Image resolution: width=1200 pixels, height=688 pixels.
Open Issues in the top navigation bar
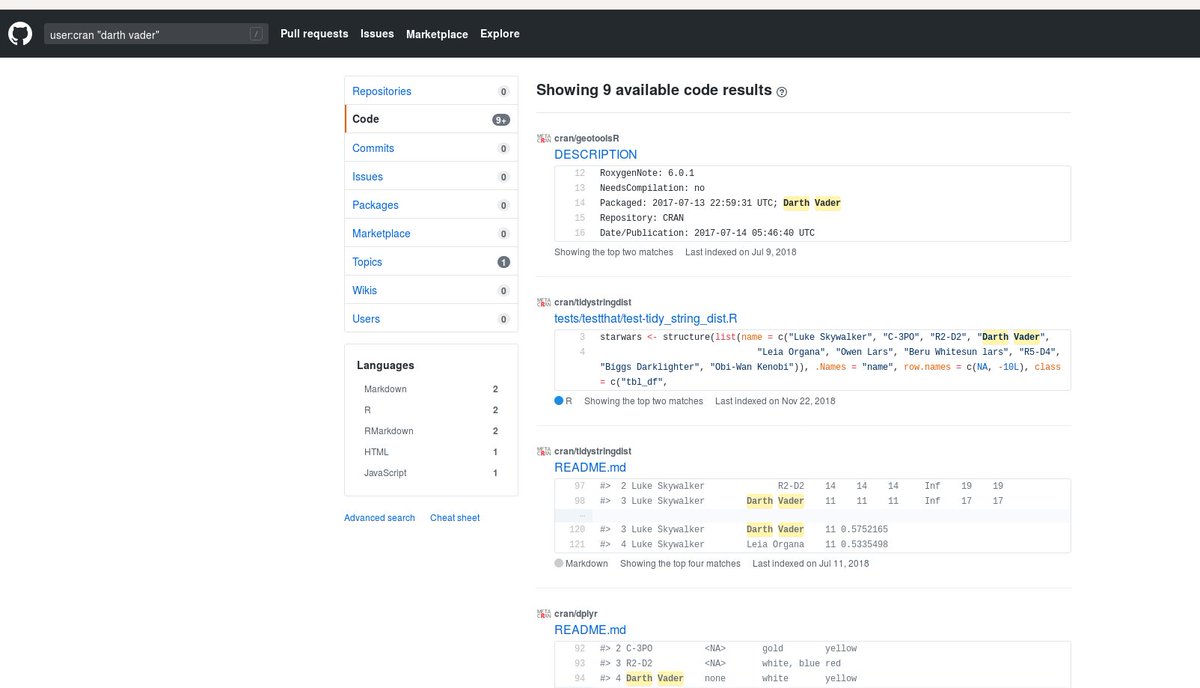tap(377, 34)
